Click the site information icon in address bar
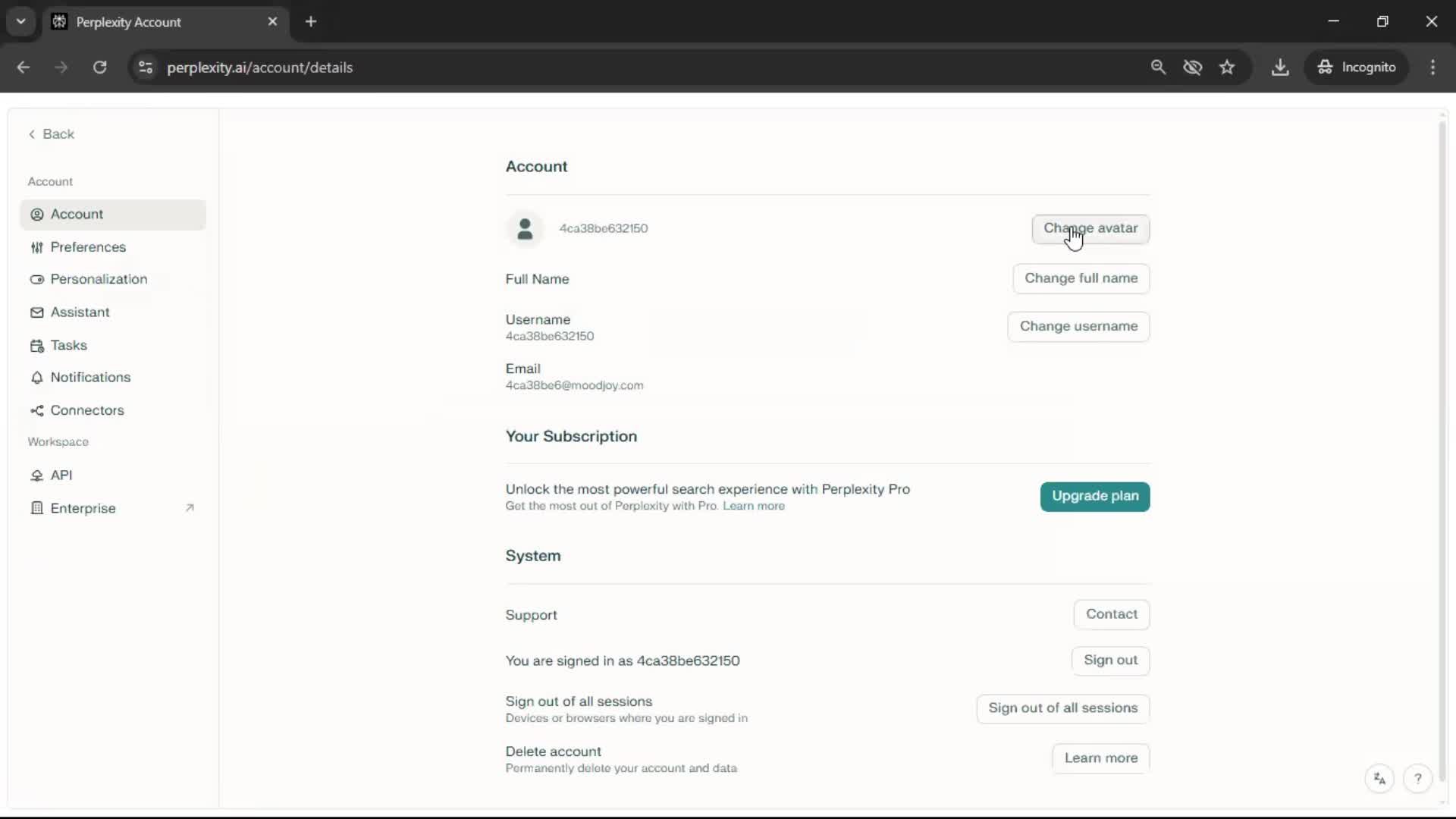Viewport: 1456px width, 819px height. [146, 67]
